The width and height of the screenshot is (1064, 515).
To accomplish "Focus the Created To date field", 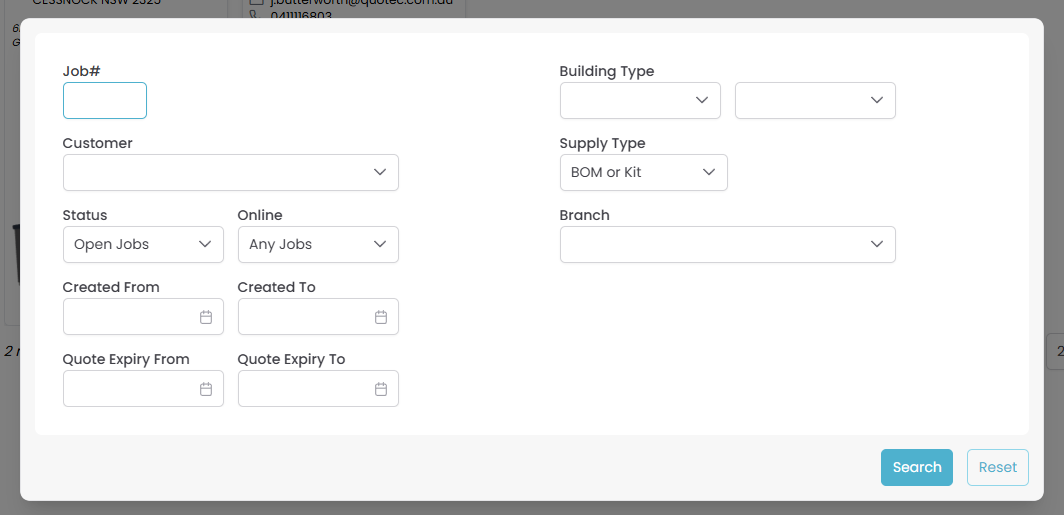I will tap(305, 317).
